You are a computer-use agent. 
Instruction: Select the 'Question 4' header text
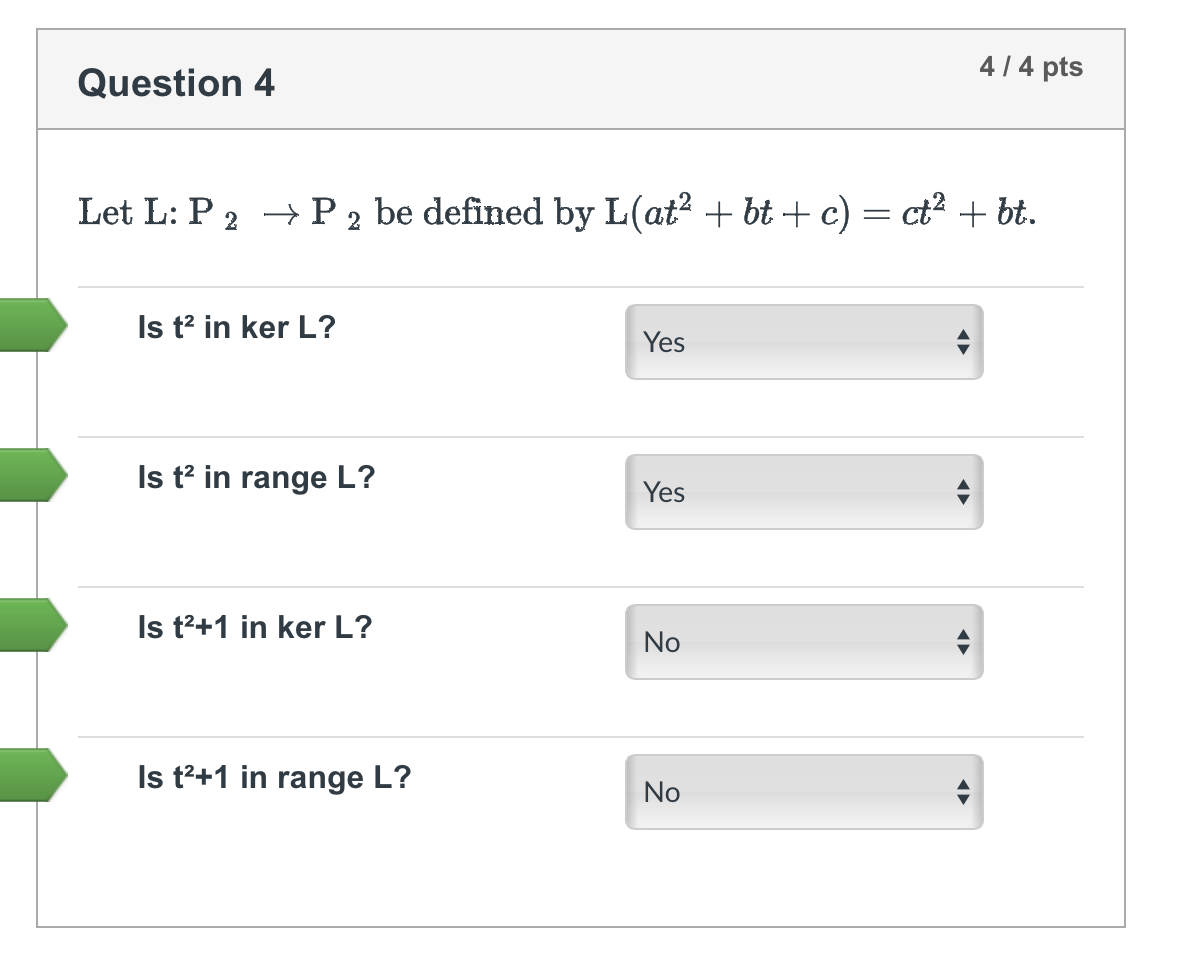(176, 83)
